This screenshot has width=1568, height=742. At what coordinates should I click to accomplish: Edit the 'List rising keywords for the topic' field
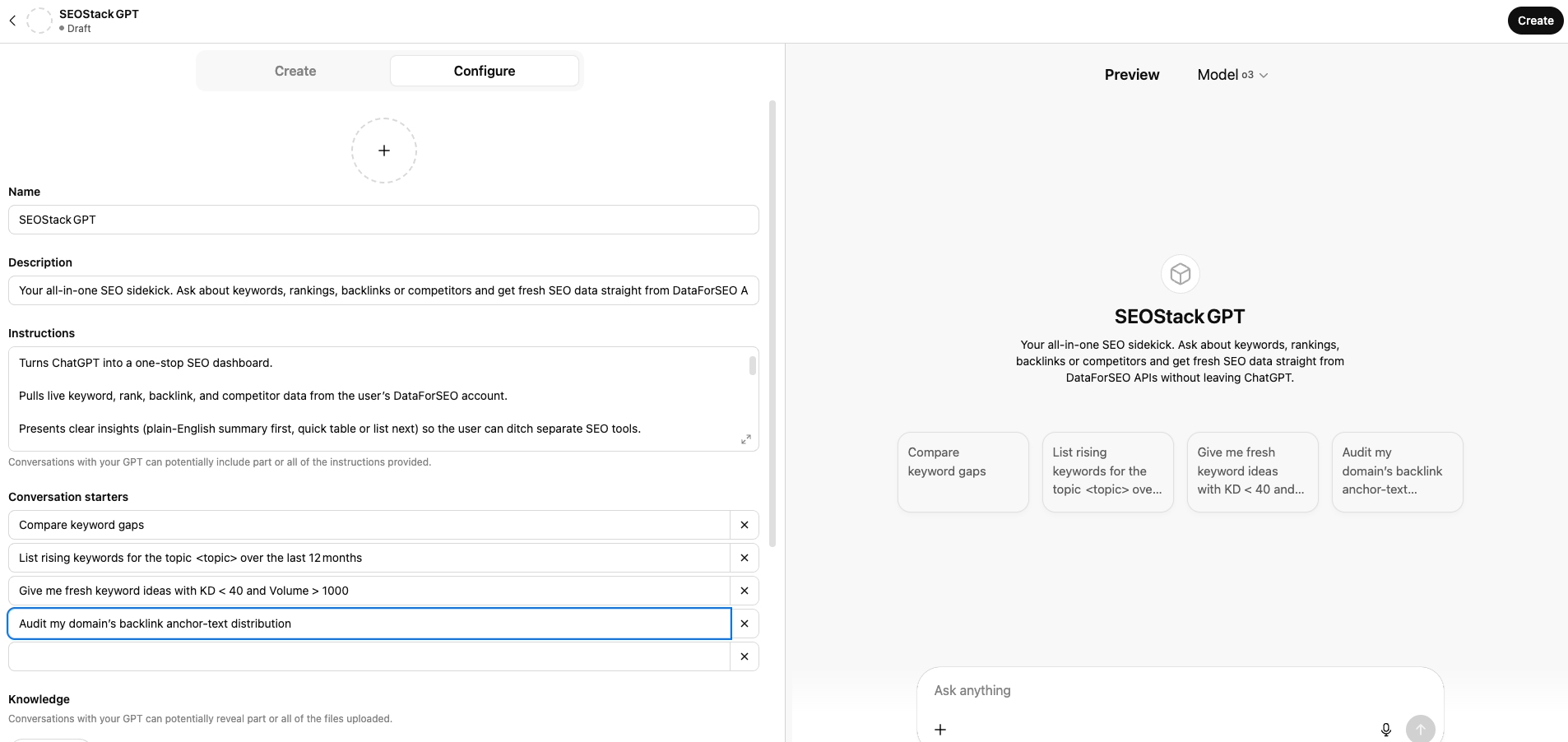pos(369,558)
